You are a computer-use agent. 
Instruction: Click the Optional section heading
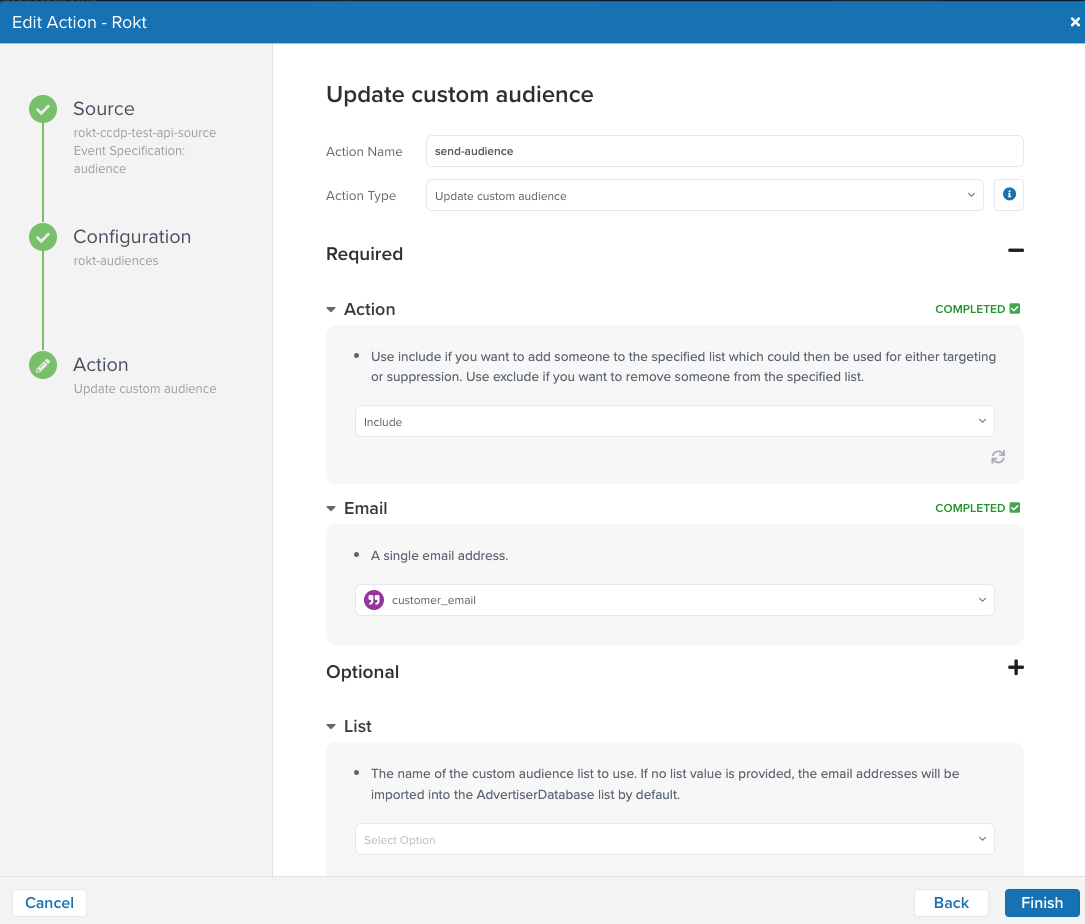(x=363, y=672)
